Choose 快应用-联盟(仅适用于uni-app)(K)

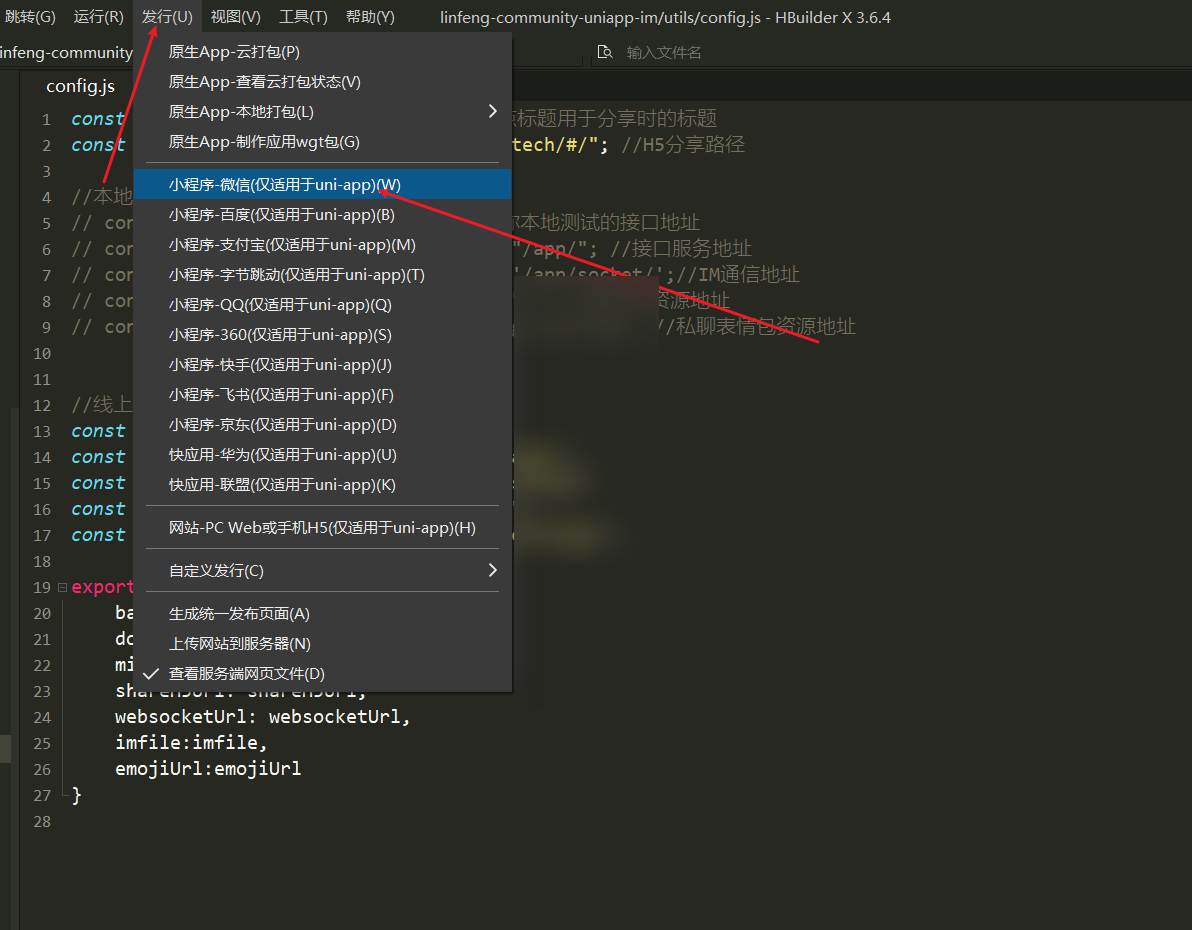322,484
